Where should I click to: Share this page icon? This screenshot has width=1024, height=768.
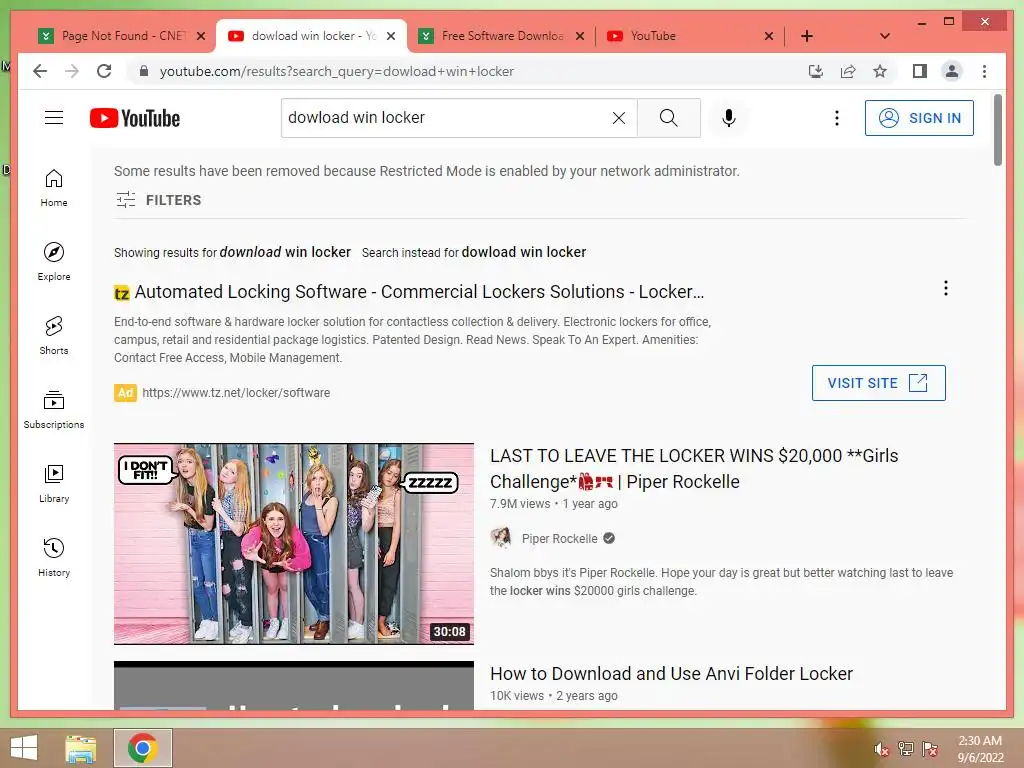848,71
